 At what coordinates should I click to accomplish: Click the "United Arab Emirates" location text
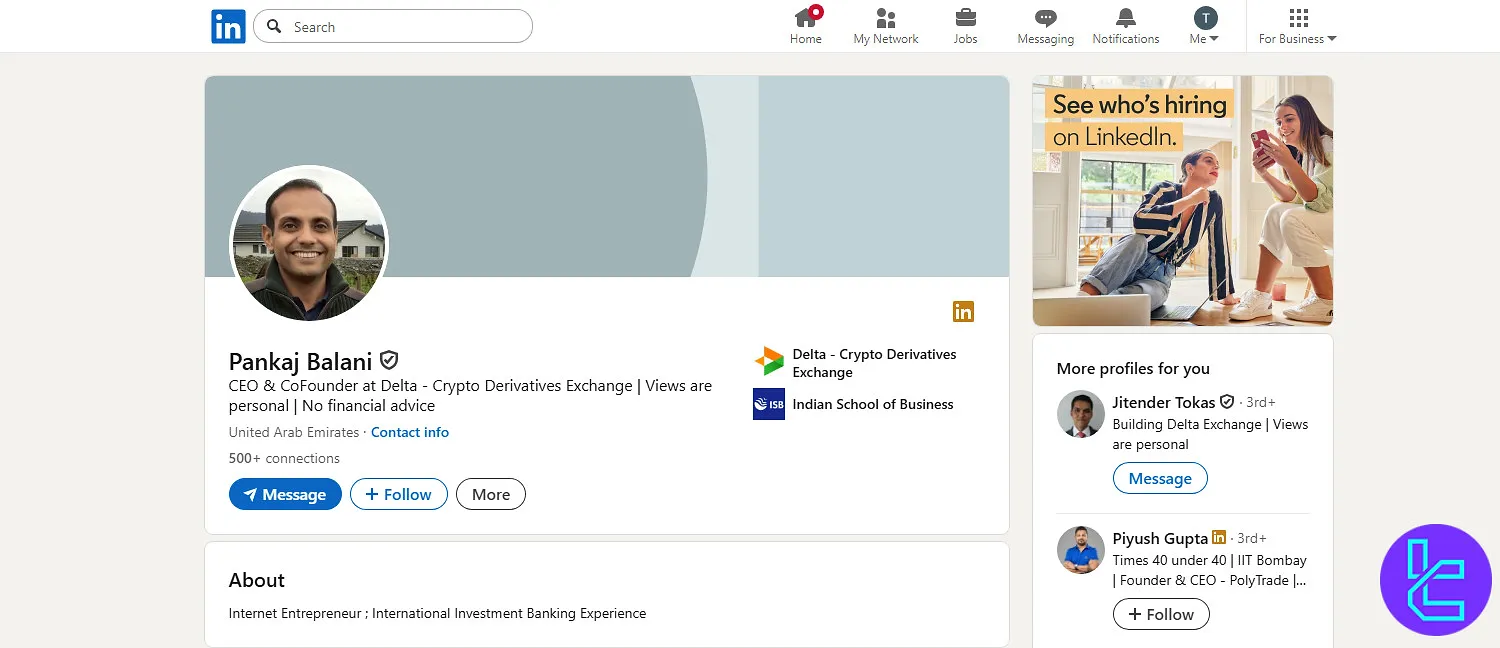pos(294,433)
